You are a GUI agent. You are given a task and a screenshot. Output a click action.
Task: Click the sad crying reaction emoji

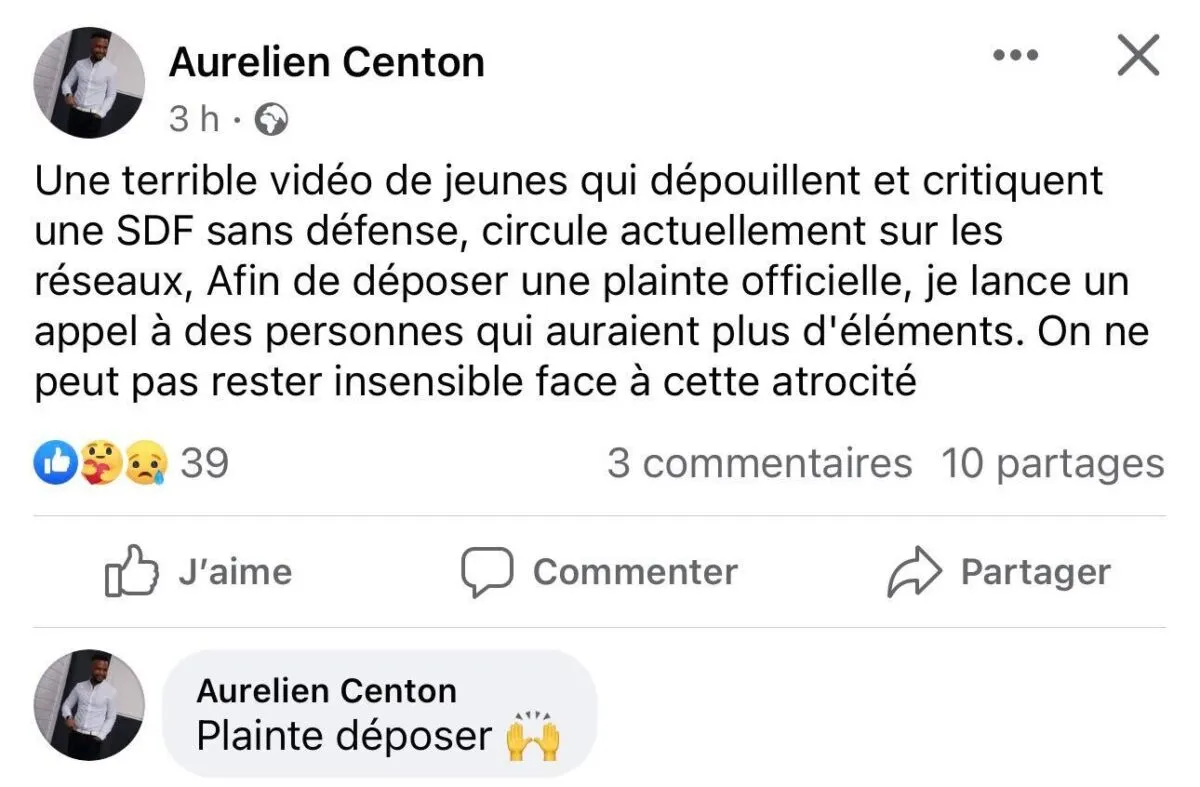point(144,464)
